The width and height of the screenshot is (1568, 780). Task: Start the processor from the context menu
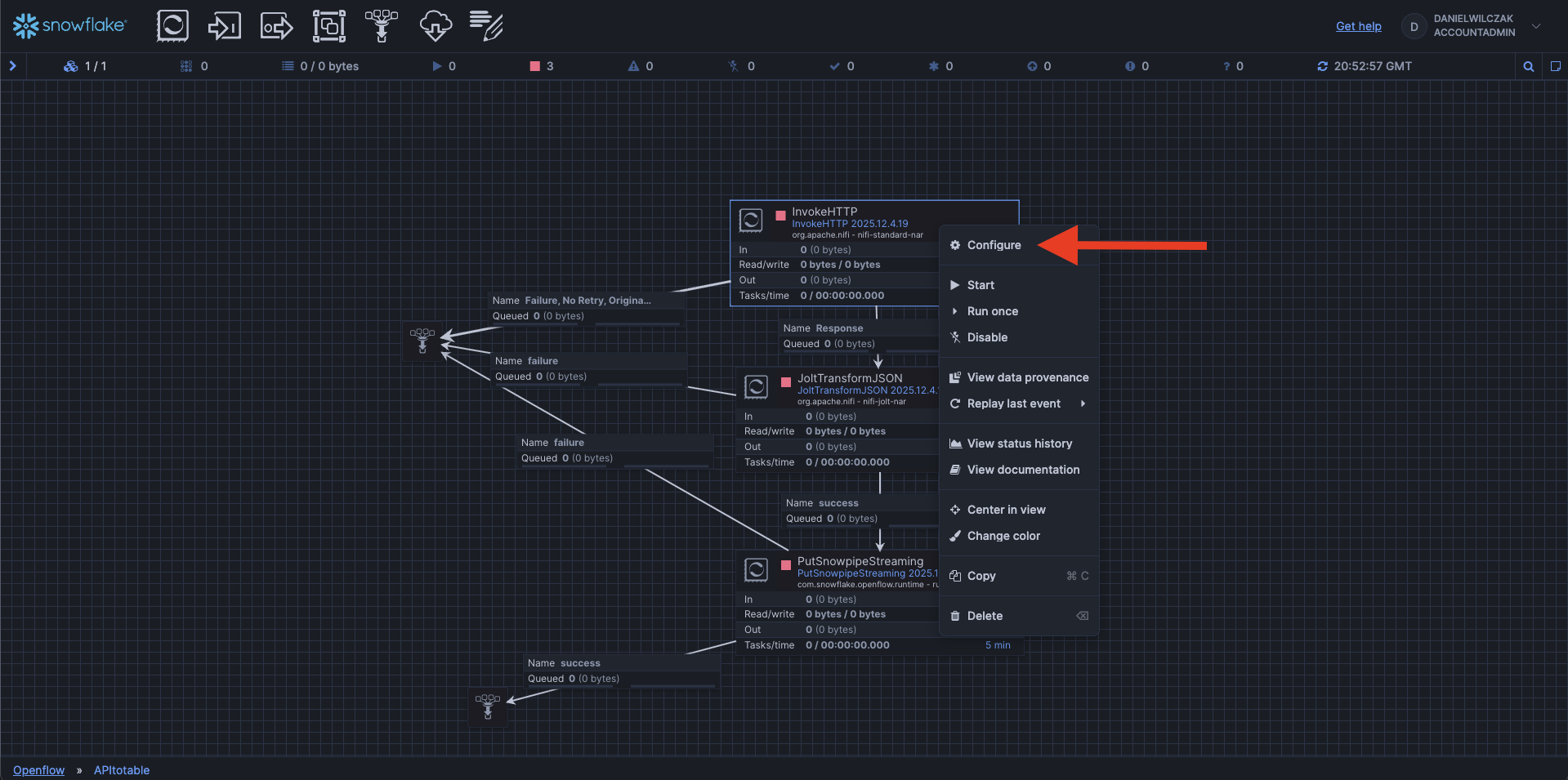(981, 285)
